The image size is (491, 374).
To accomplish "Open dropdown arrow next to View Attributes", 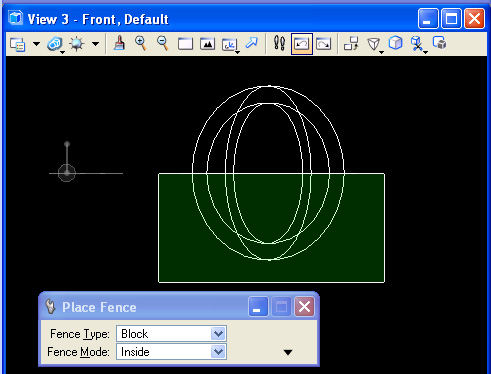I will pos(36,44).
